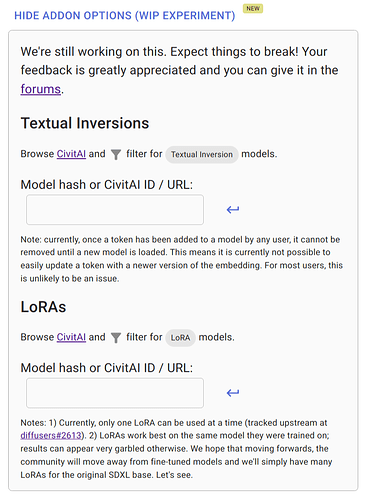Submit LoRA with enter arrow icon
This screenshot has height=500, width=366.
pos(233,393)
